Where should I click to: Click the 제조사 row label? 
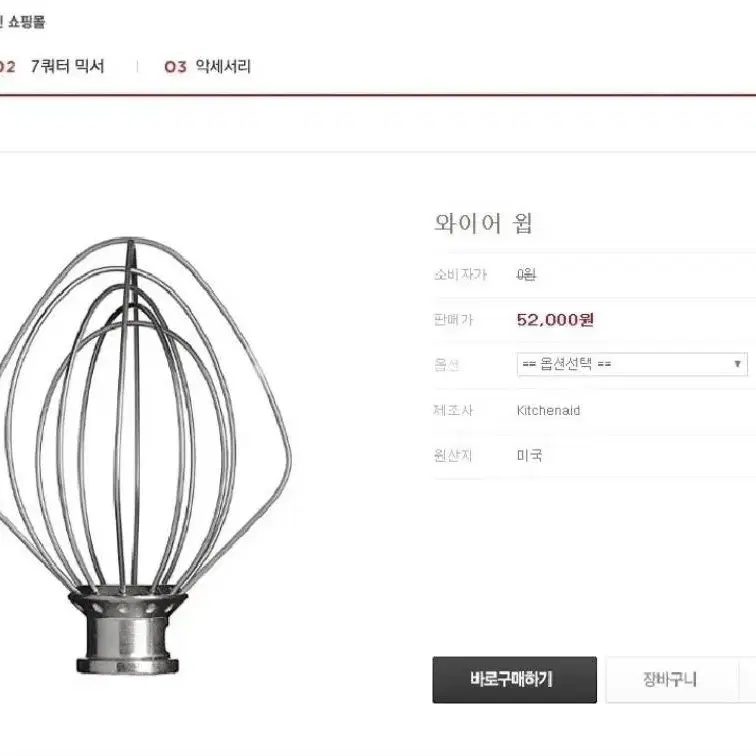point(453,410)
